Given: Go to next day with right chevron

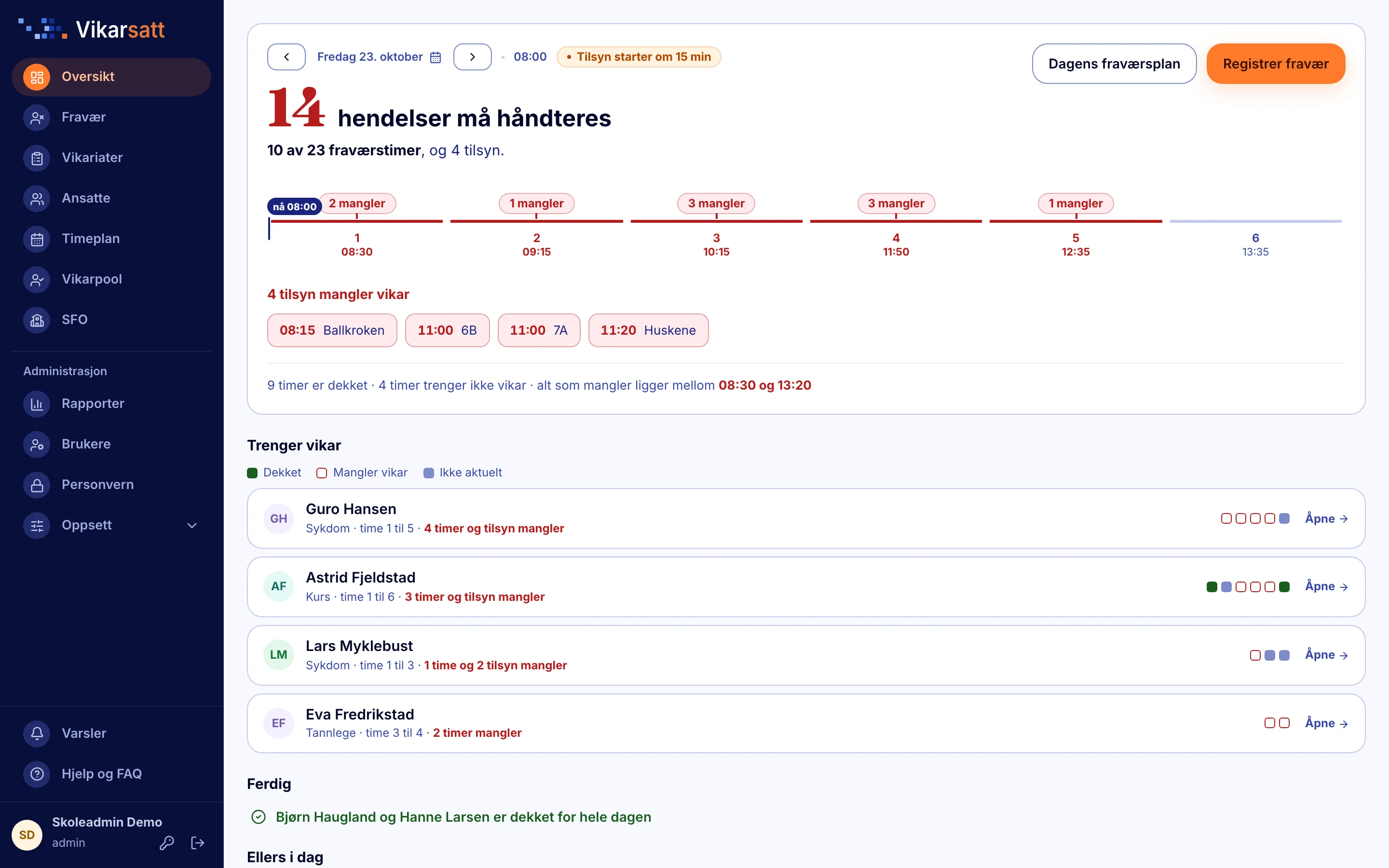Looking at the screenshot, I should [472, 57].
